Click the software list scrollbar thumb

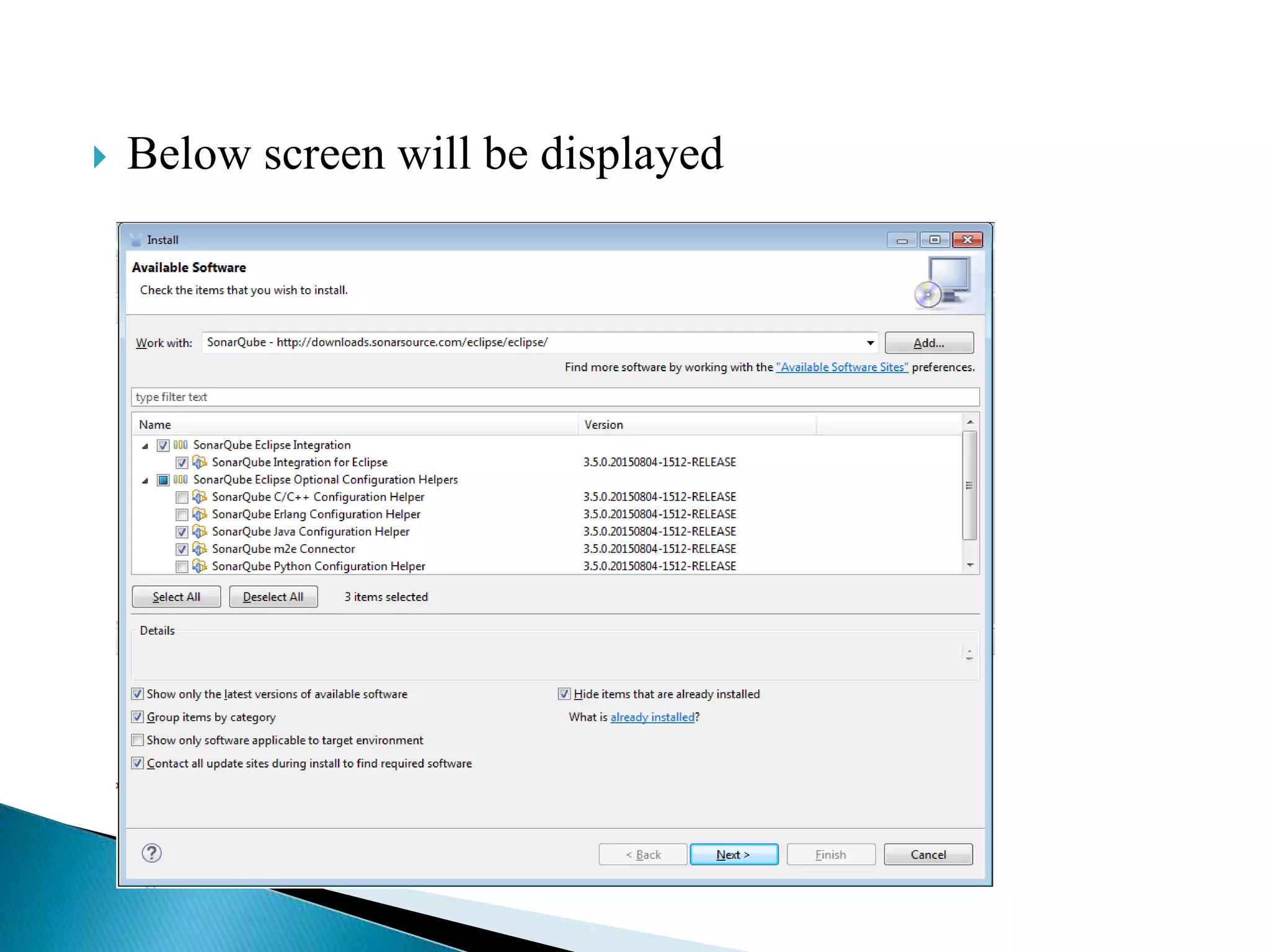click(x=970, y=485)
